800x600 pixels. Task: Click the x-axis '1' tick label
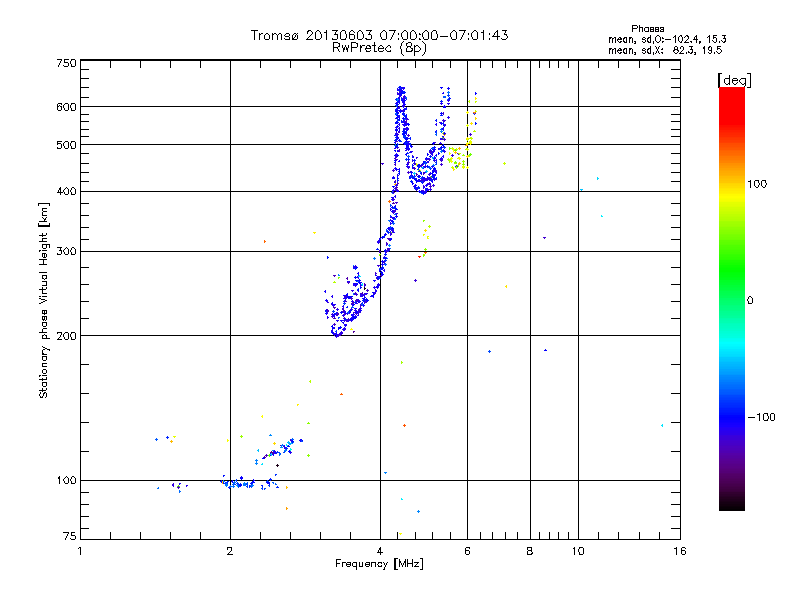tap(80, 551)
